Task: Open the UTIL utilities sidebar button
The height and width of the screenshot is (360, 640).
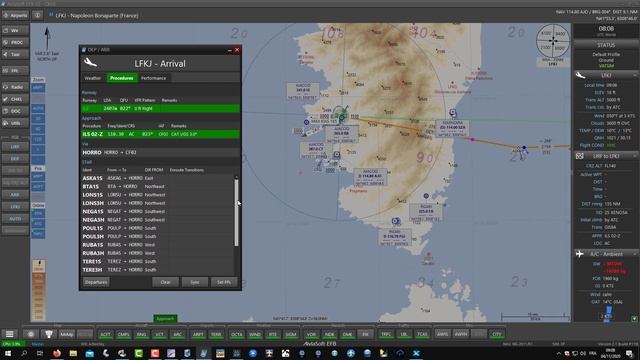Action: coord(15,123)
